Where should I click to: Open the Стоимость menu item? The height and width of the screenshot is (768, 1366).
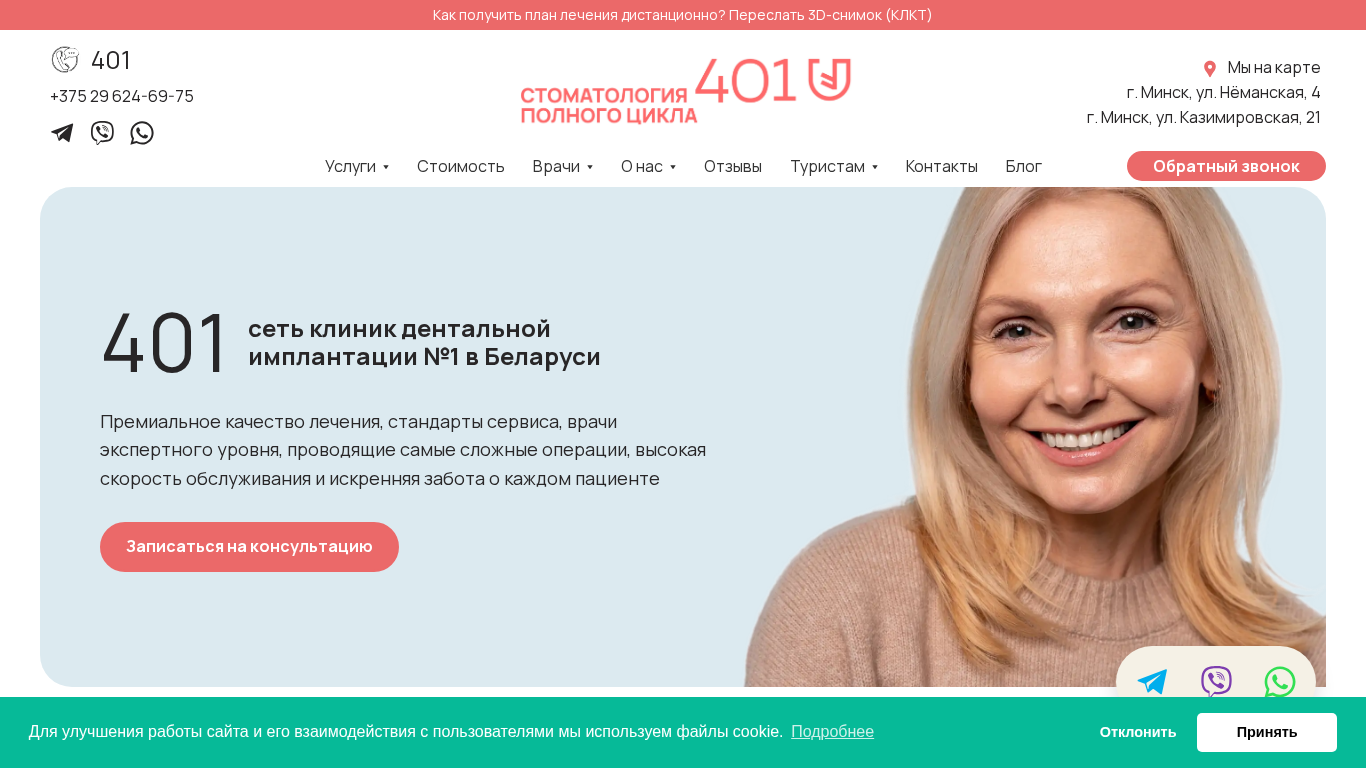point(461,166)
